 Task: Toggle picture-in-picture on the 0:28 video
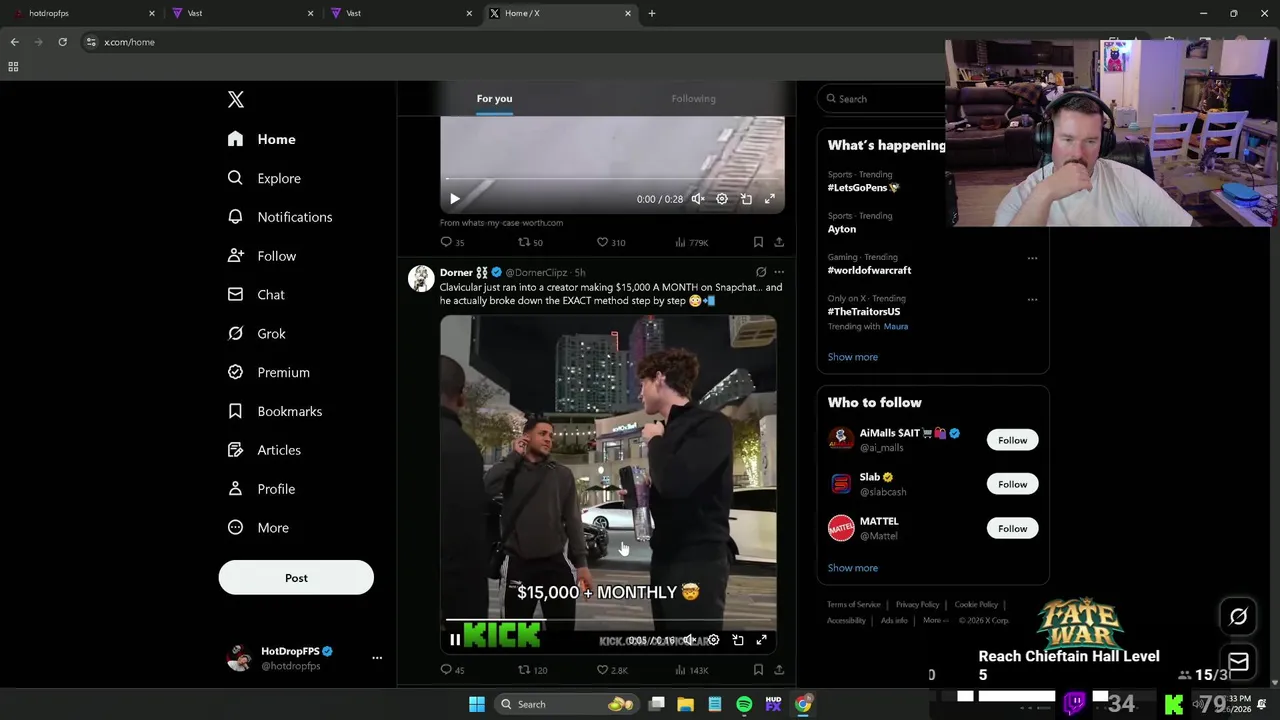click(746, 199)
